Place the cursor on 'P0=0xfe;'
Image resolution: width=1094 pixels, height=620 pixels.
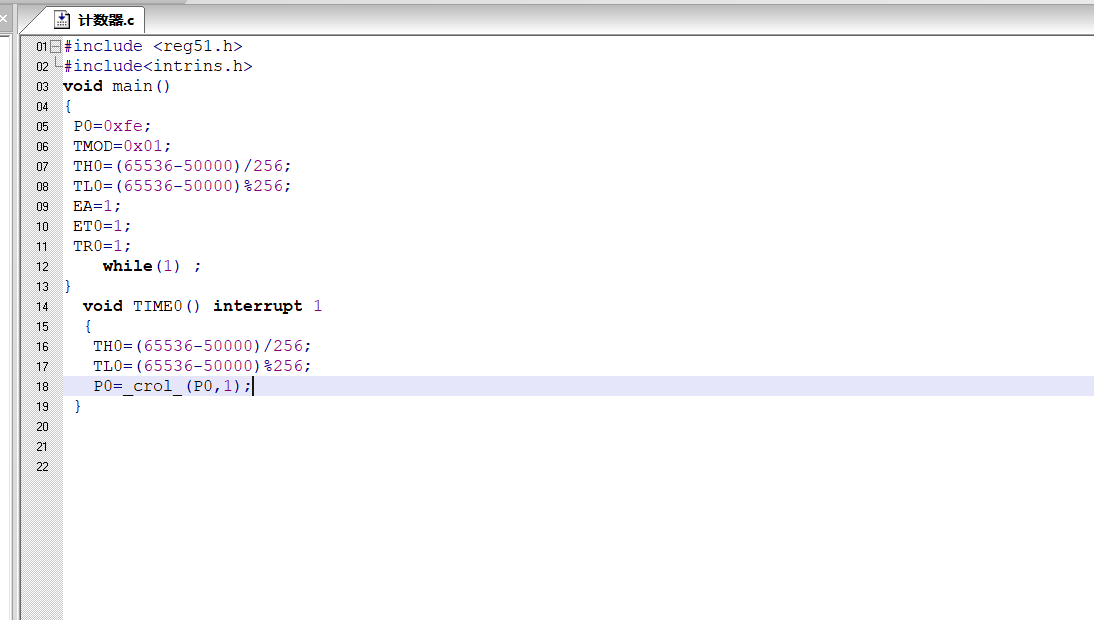(x=112, y=126)
